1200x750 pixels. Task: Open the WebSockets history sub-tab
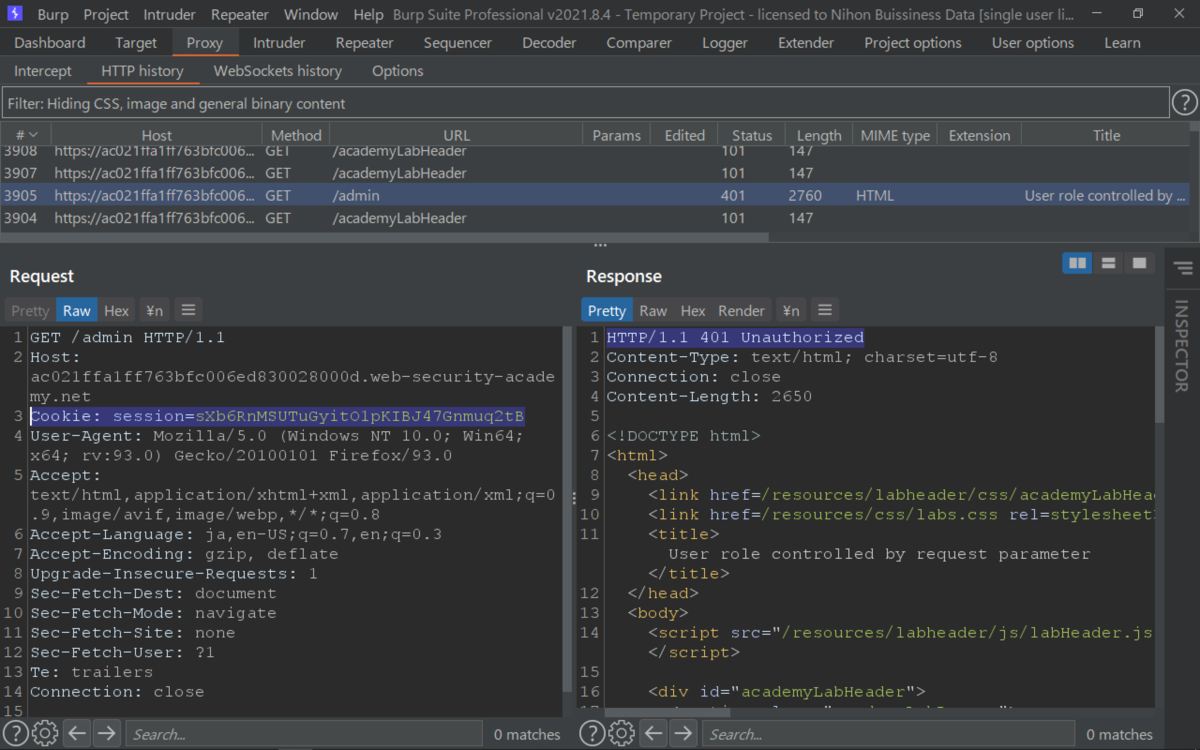tap(278, 71)
